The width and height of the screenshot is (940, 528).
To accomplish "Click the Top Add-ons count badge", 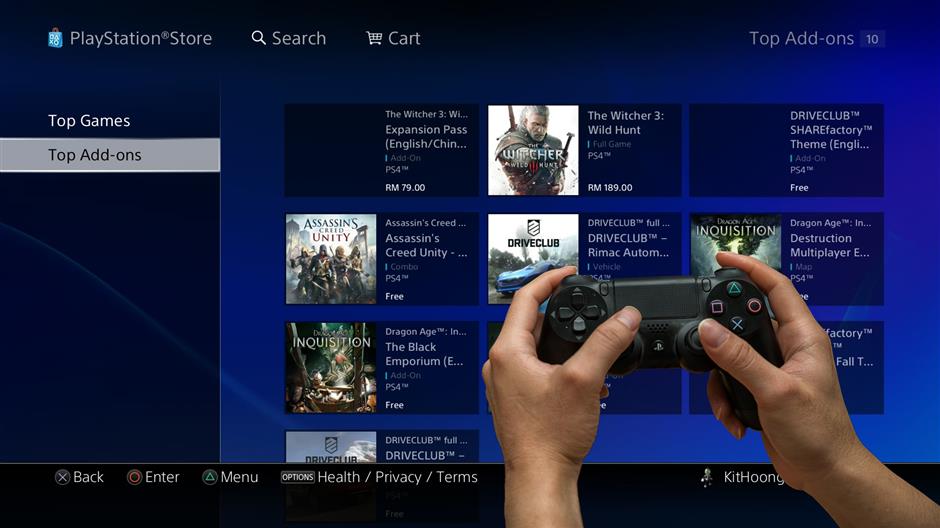I will (872, 39).
